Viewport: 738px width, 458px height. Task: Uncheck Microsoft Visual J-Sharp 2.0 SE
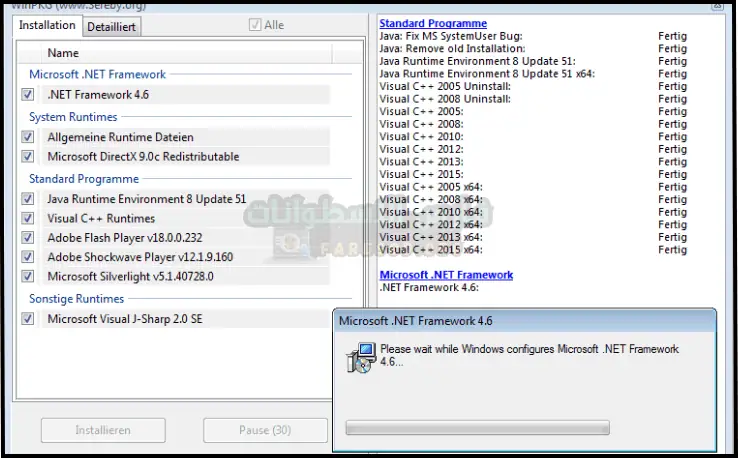coord(28,319)
